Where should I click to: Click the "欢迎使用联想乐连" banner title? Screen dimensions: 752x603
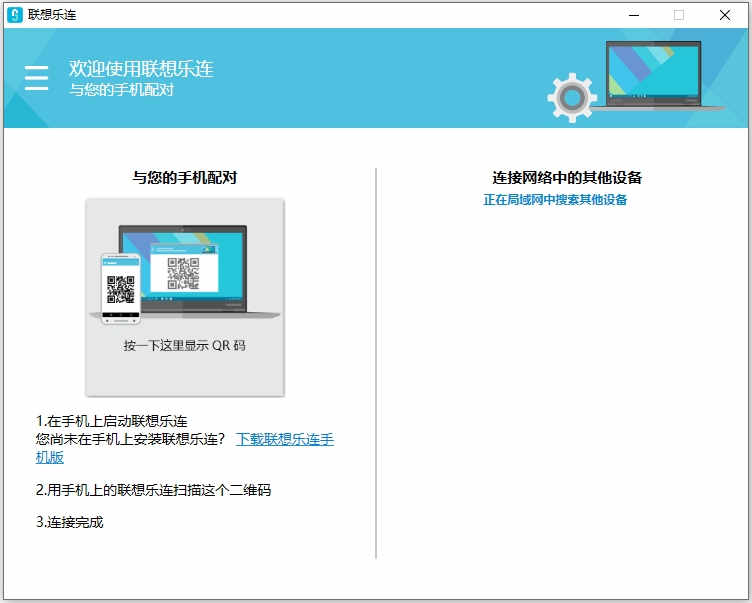[x=141, y=69]
